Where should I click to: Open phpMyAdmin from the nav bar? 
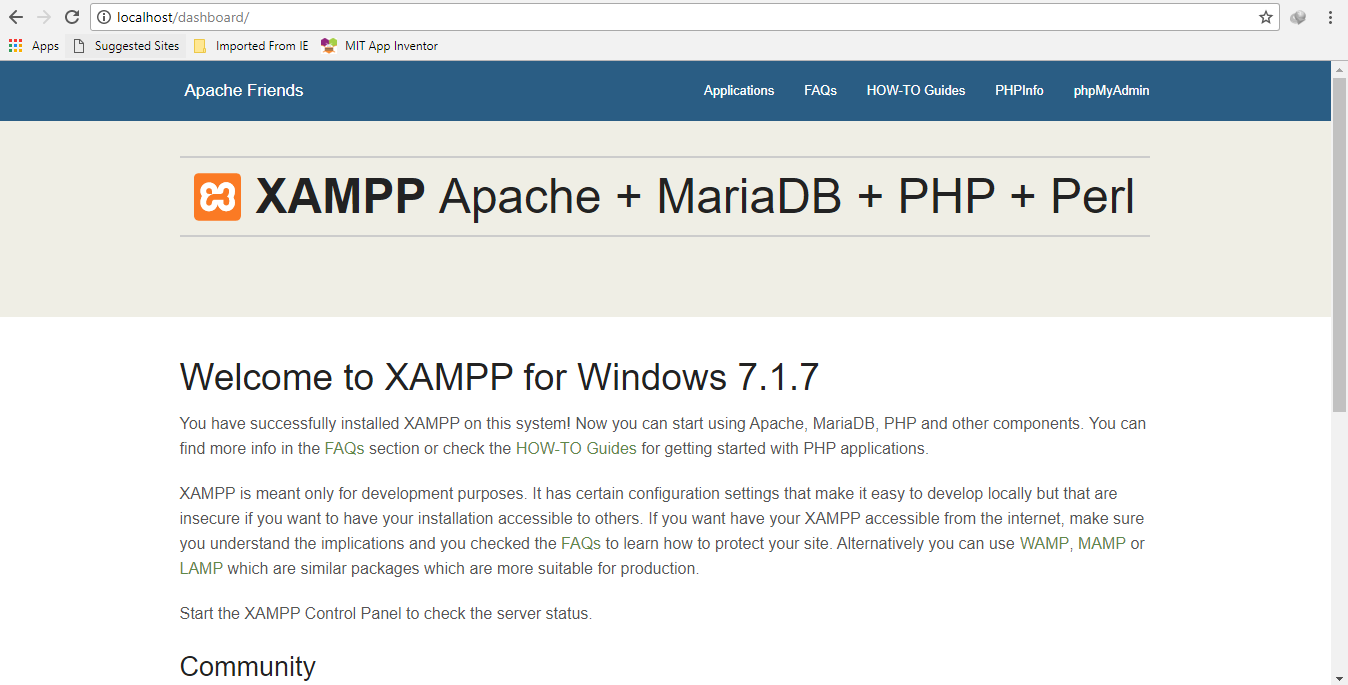pyautogui.click(x=1111, y=90)
